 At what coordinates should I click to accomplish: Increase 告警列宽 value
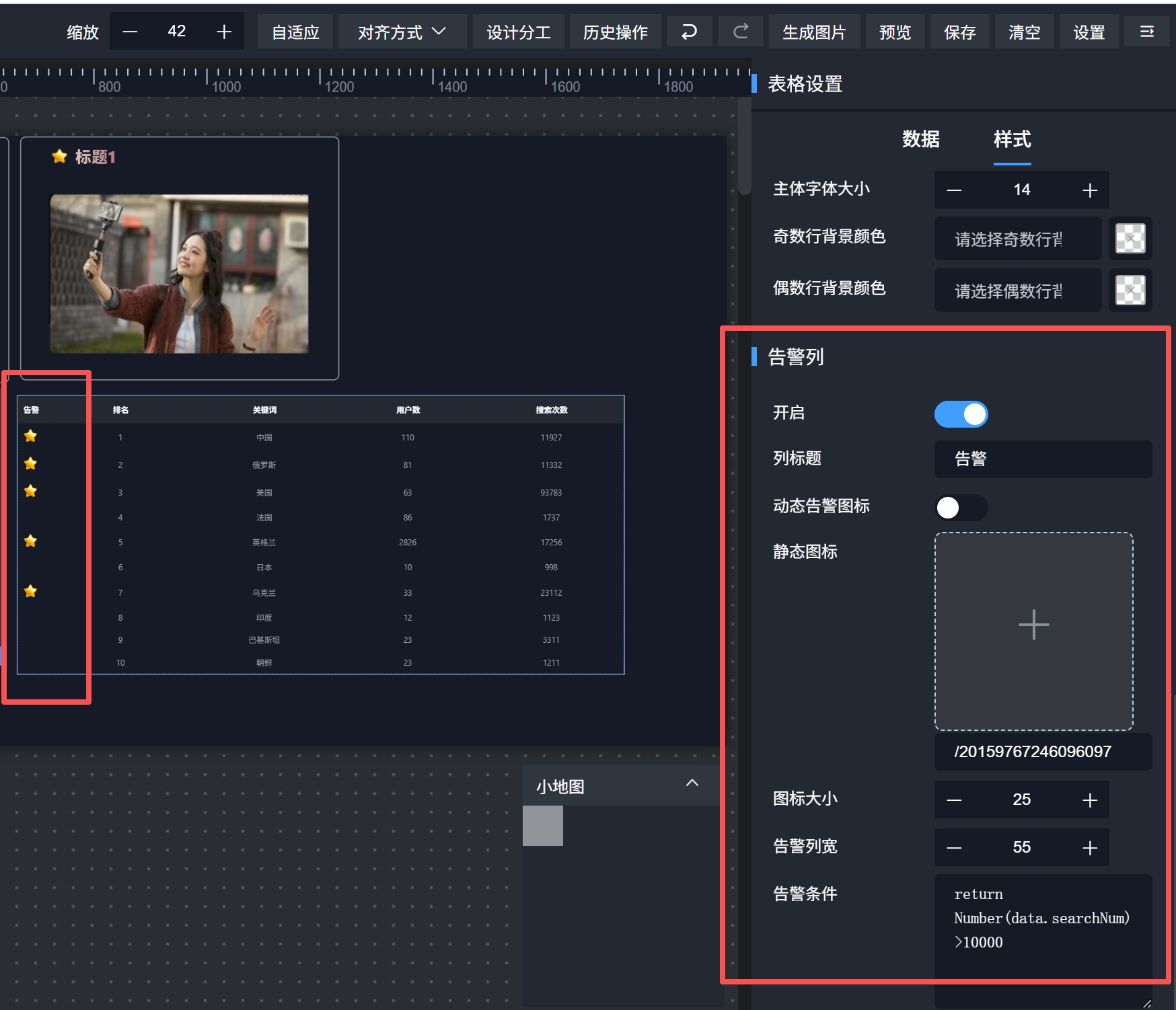point(1090,848)
